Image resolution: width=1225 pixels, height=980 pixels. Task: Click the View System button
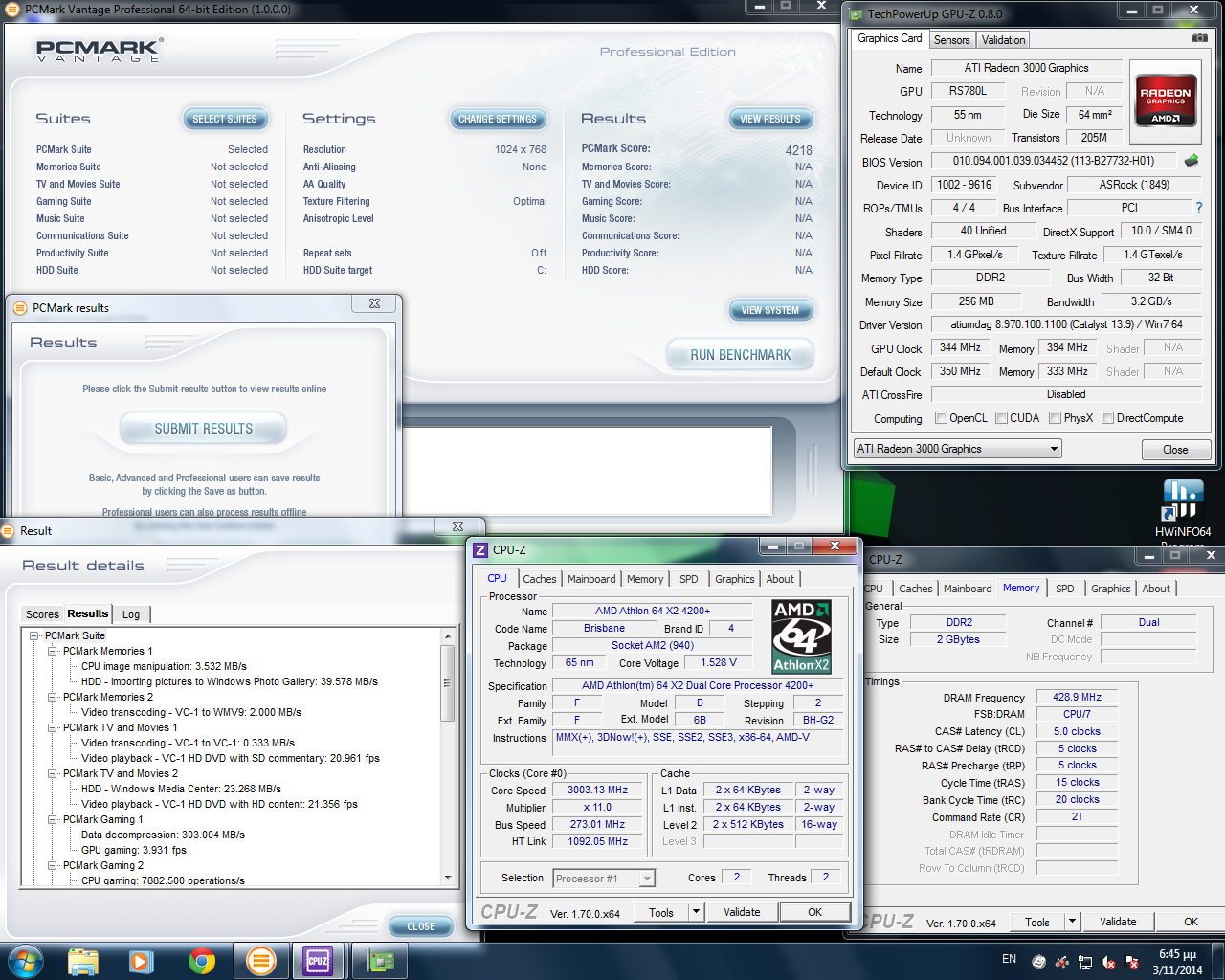pos(770,311)
